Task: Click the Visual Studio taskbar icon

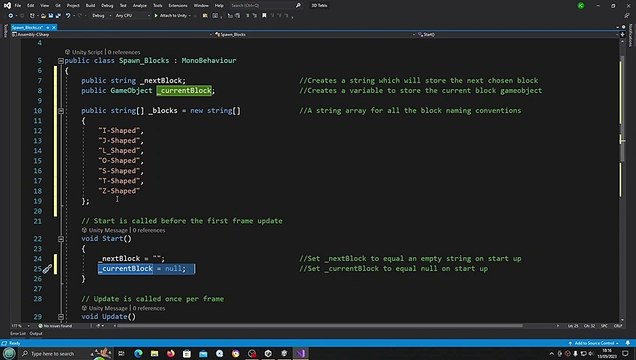Action: pos(301,354)
